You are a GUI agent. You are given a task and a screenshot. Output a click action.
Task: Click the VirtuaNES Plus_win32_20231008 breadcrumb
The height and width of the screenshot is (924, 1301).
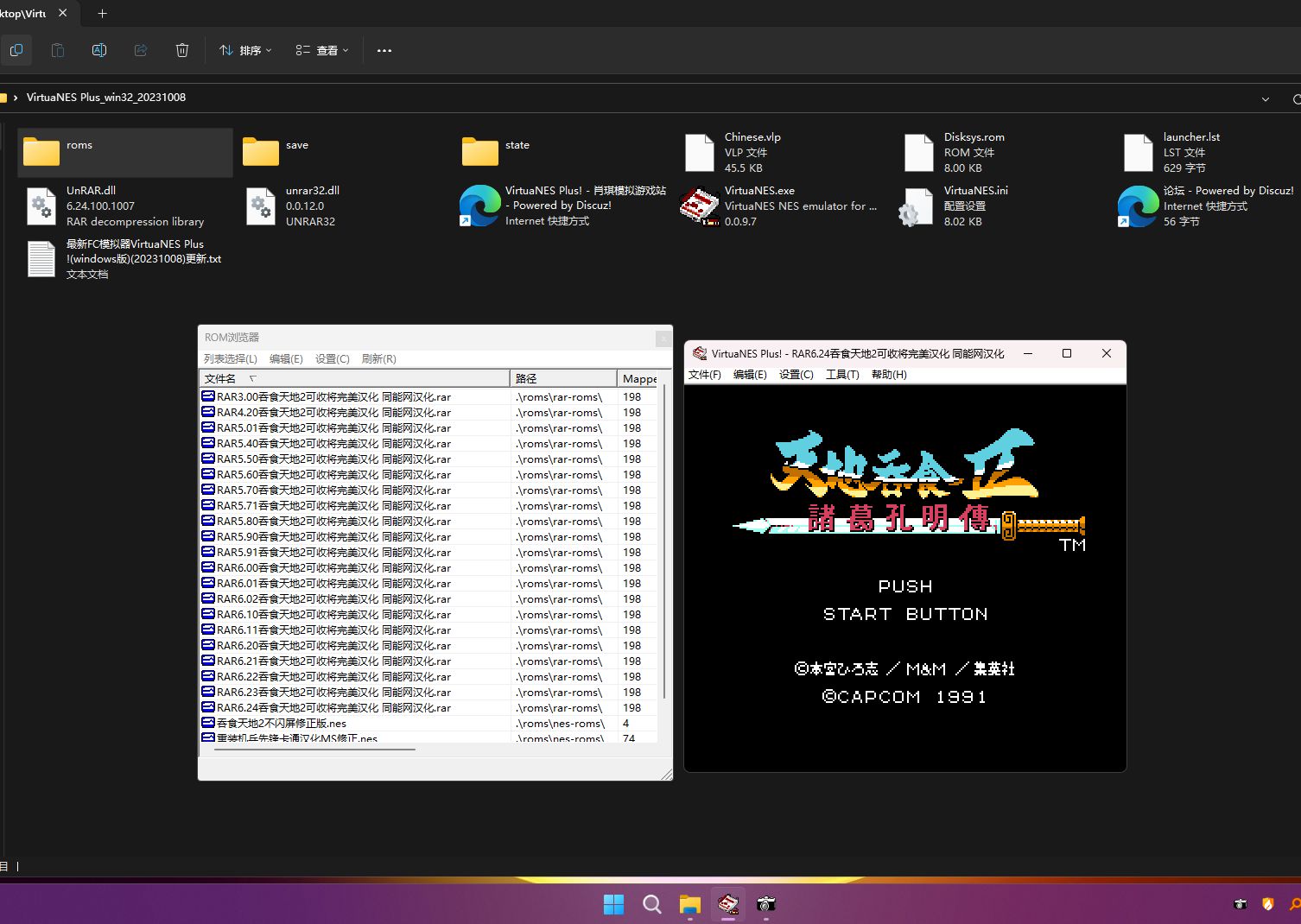(106, 97)
